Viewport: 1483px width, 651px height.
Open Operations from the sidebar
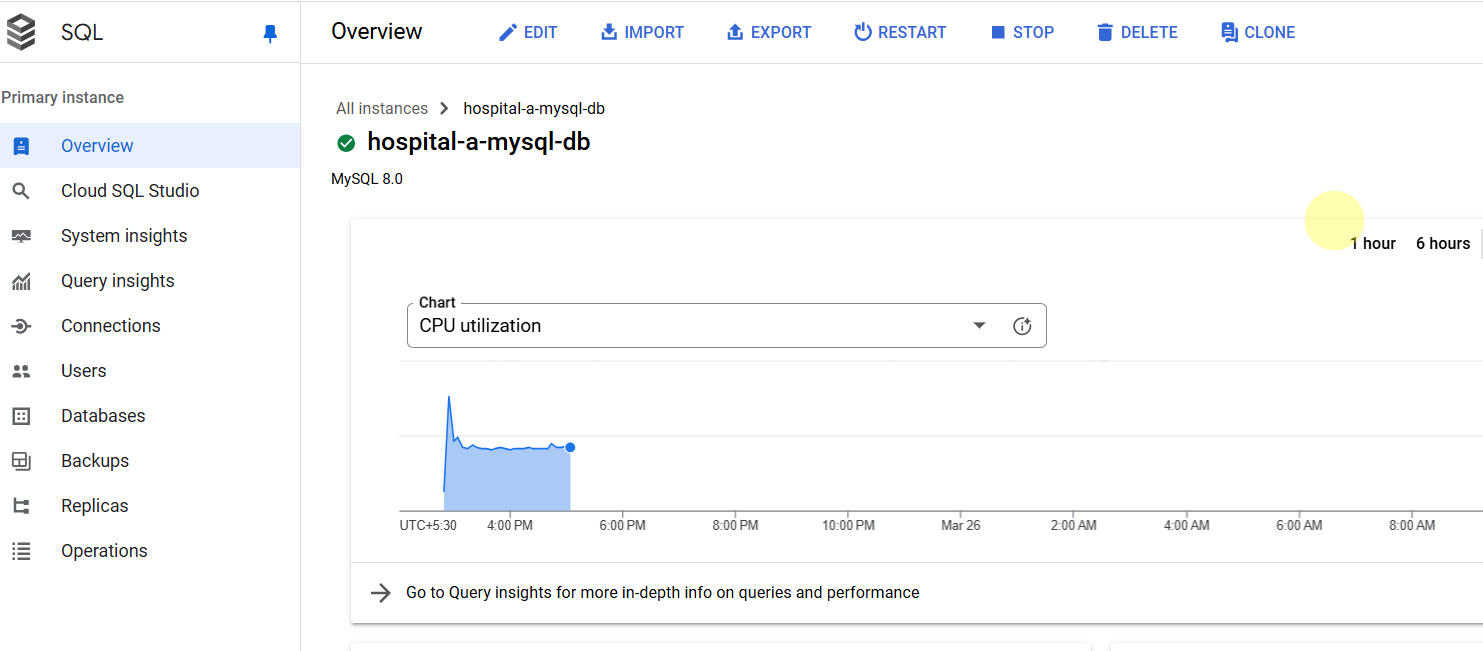click(104, 551)
